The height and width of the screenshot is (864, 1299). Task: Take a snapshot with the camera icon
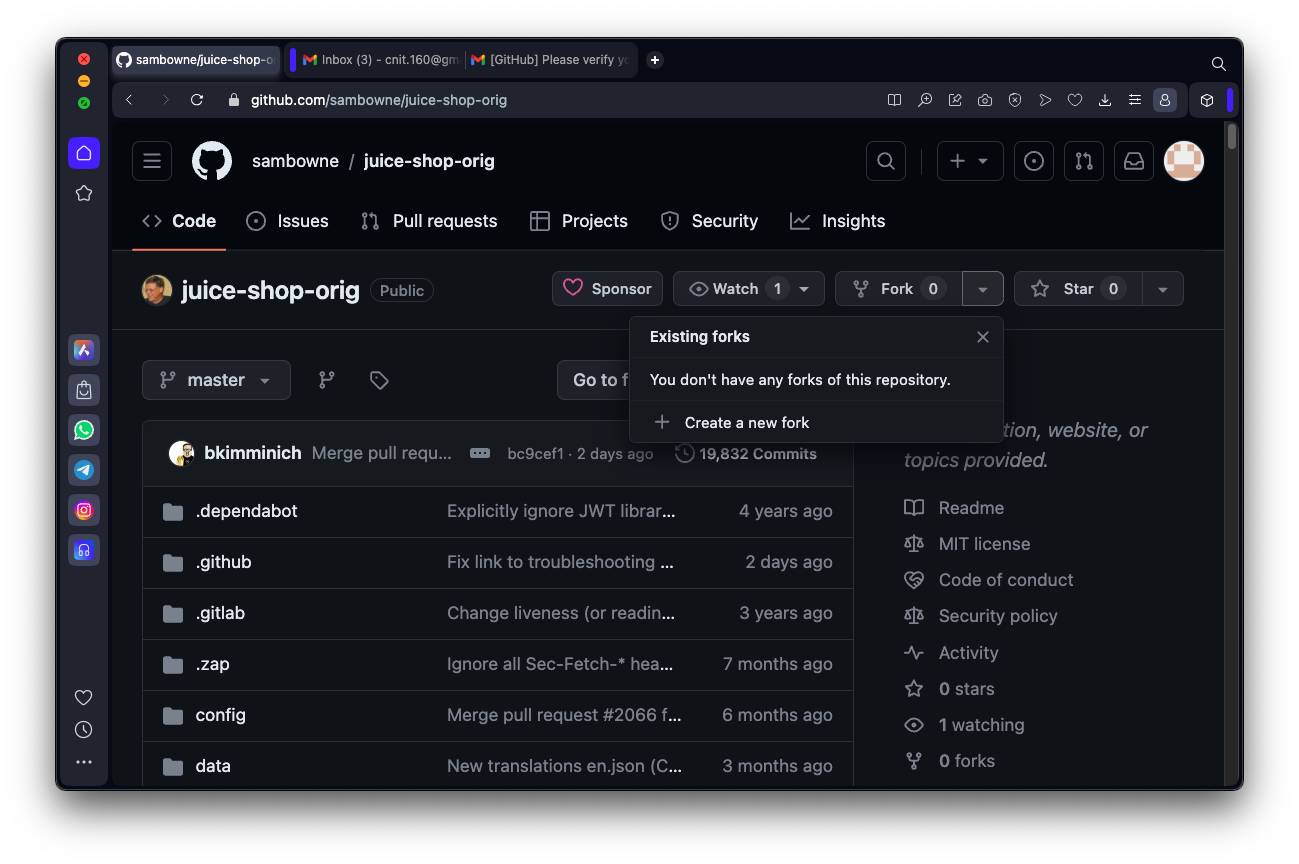coord(985,100)
